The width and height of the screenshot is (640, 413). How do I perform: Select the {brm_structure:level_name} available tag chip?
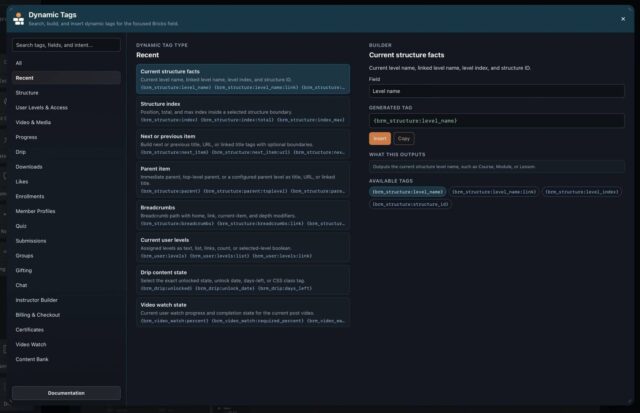[x=407, y=192]
